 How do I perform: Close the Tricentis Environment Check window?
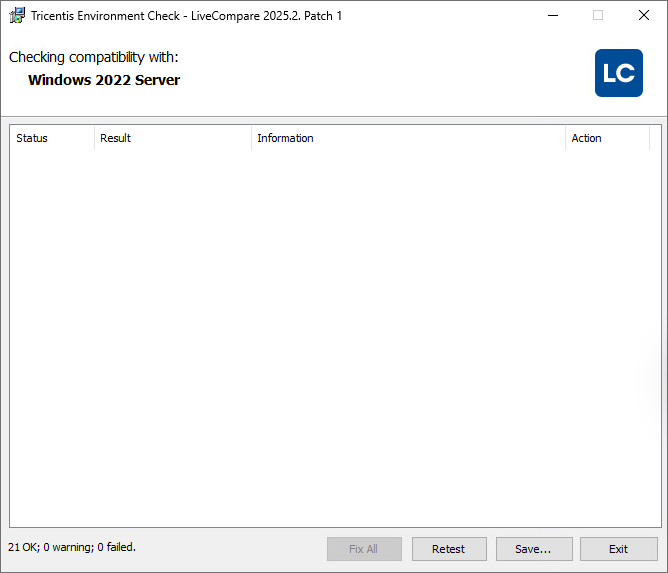(x=644, y=16)
